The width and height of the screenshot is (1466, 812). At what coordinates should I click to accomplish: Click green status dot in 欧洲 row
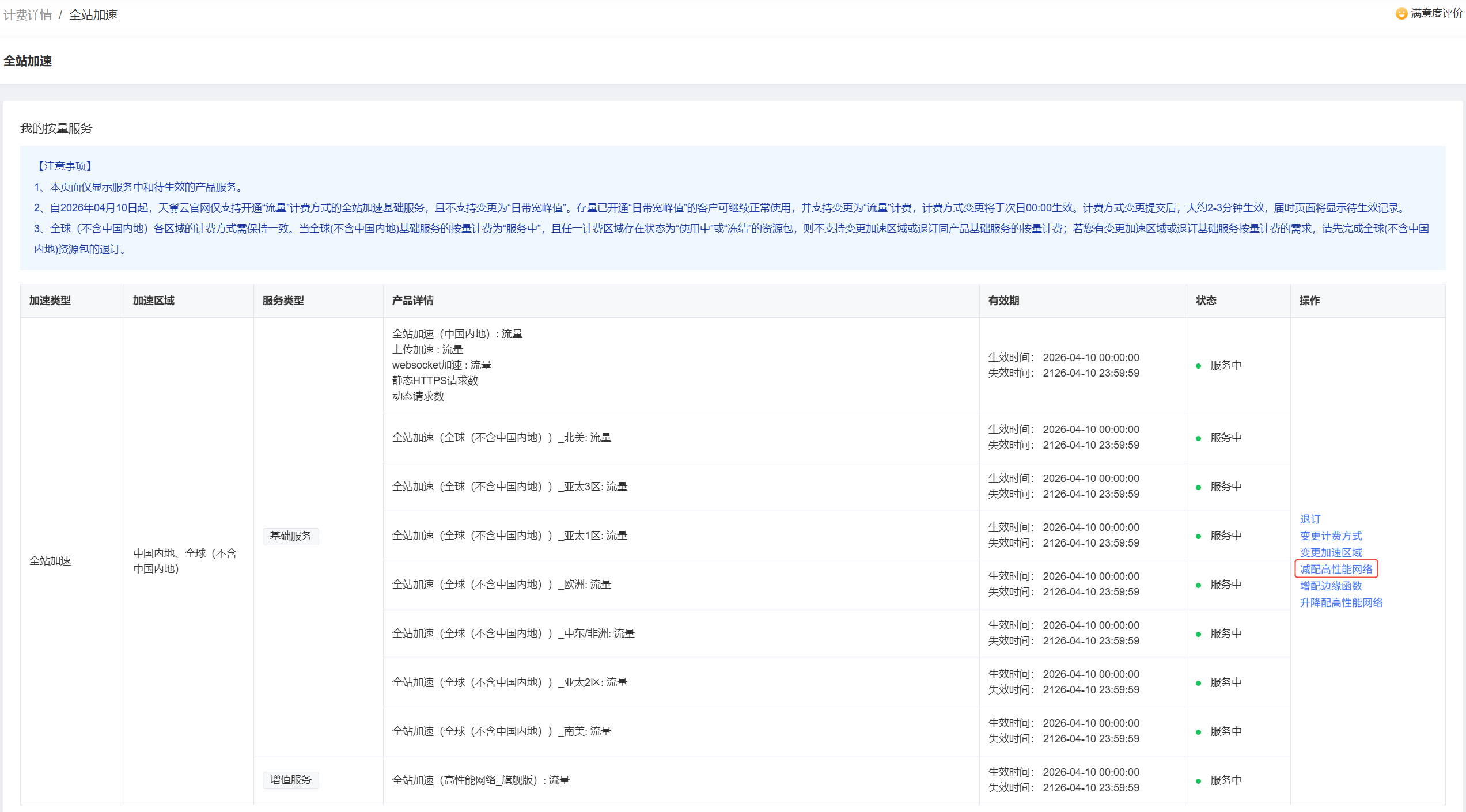point(1198,585)
